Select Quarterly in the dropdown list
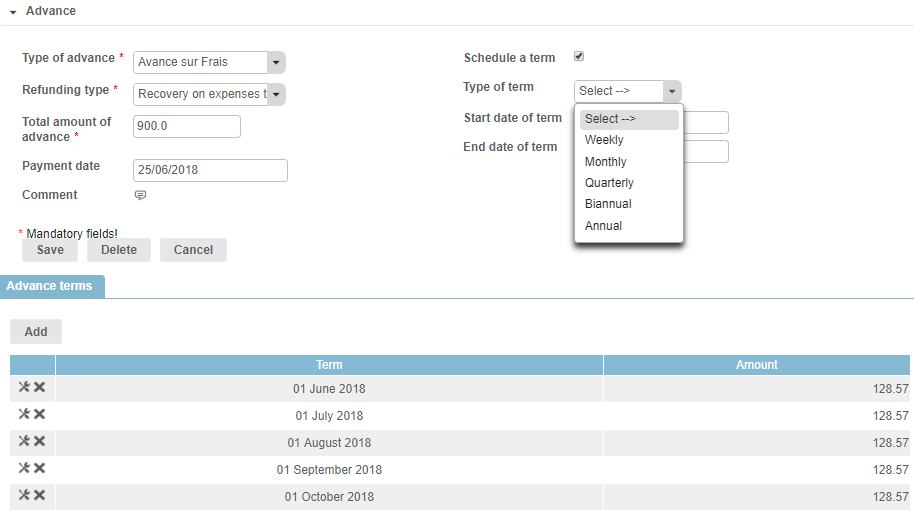This screenshot has height=510, width=914. point(609,183)
